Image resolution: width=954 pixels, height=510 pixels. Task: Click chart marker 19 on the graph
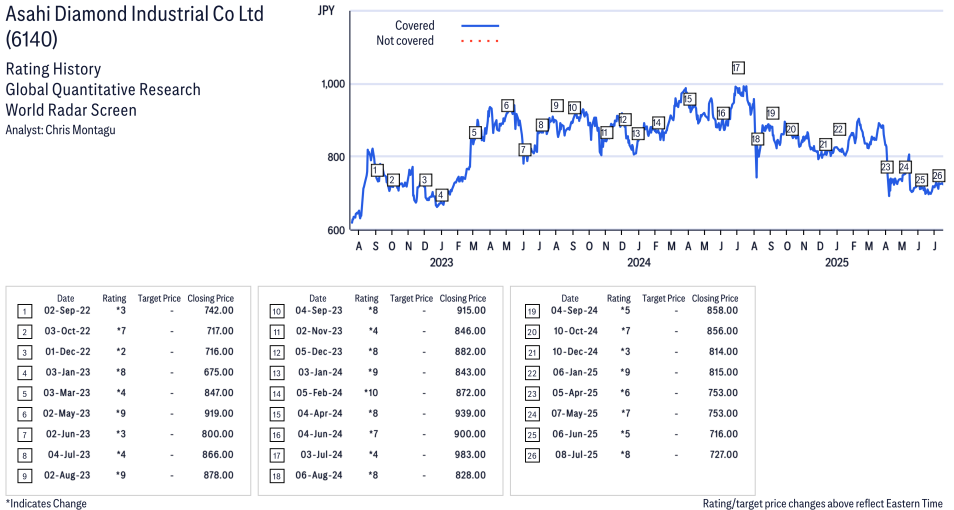point(771,113)
